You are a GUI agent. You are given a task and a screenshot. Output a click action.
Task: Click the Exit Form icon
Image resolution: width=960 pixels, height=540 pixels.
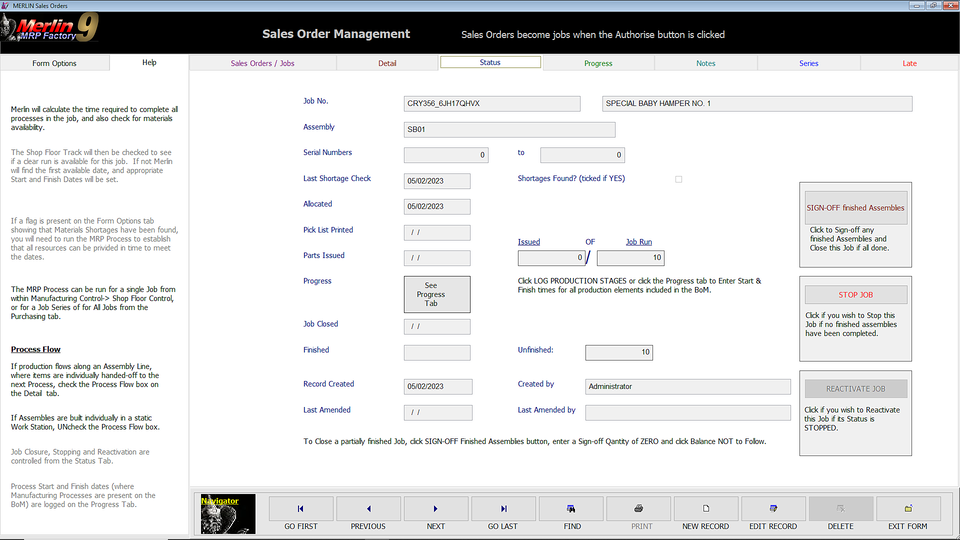pos(908,509)
